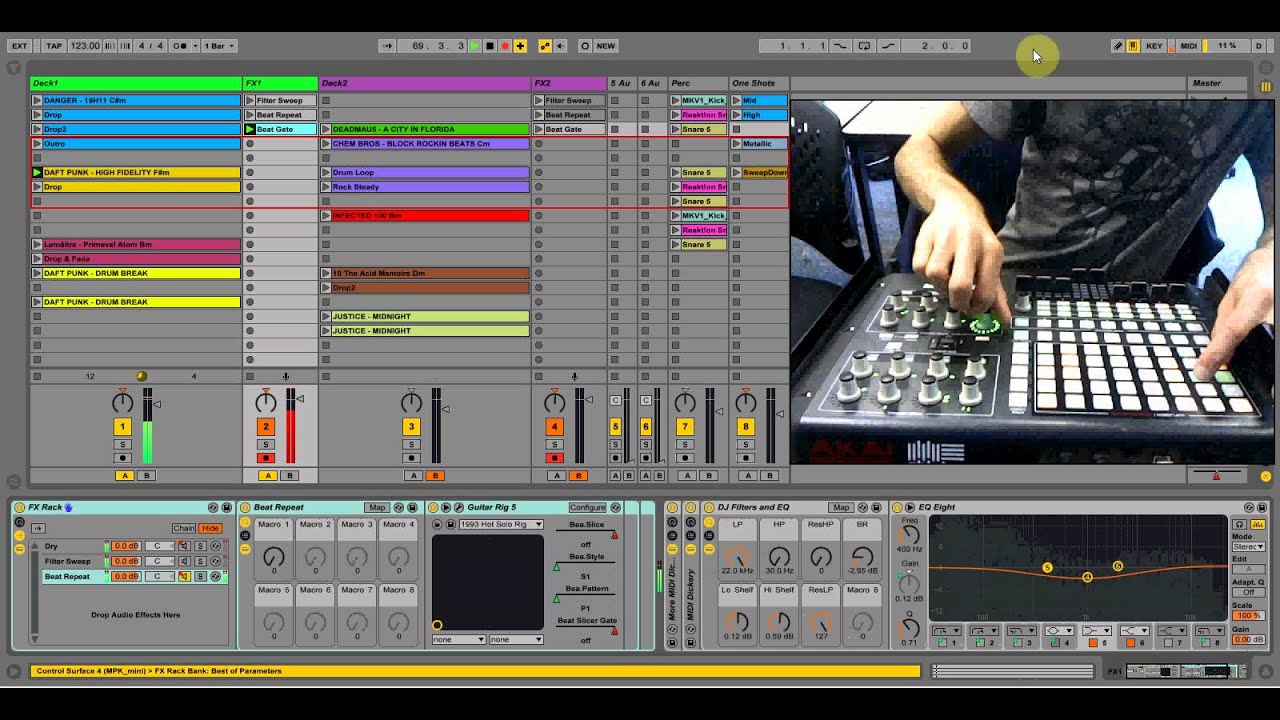The image size is (1280, 720).
Task: Launch the Rock Steady clip
Action: (x=325, y=187)
